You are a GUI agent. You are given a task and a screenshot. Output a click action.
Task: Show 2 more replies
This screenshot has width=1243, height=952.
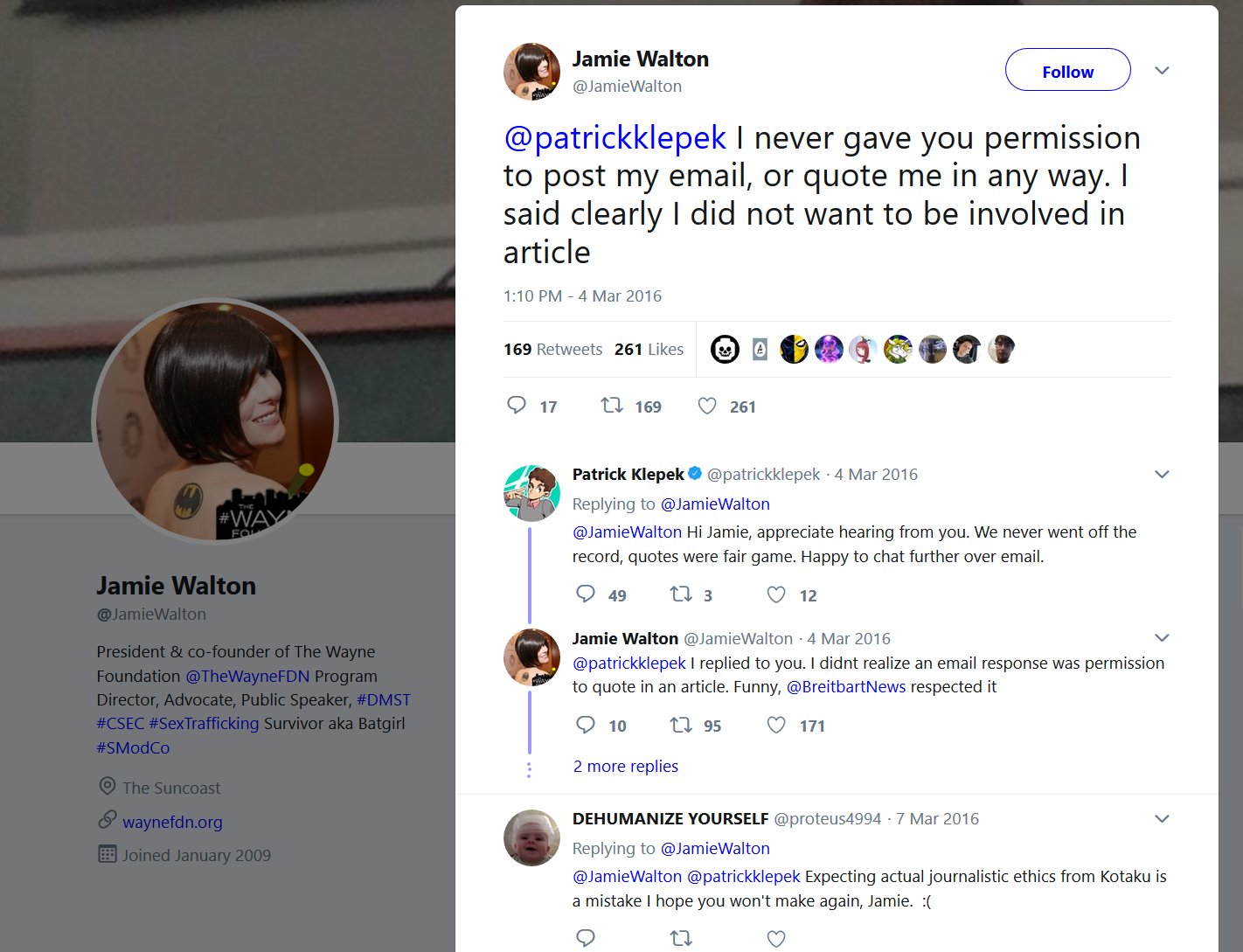(x=626, y=766)
